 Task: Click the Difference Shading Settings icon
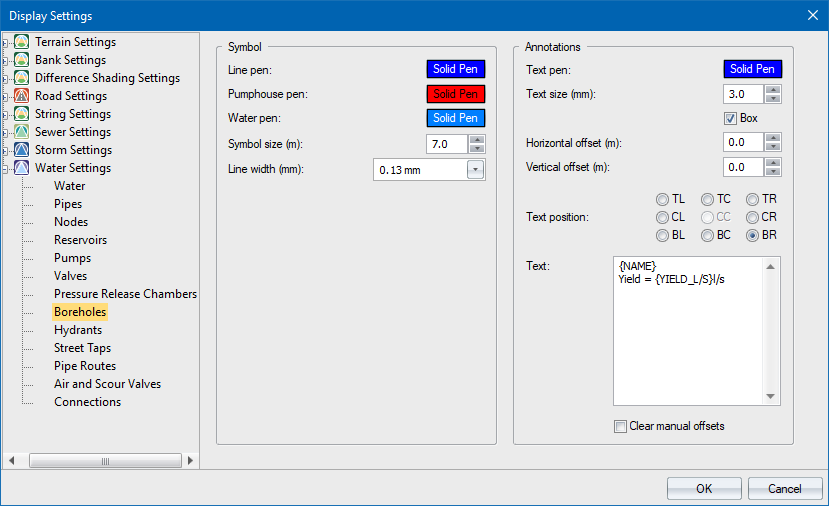click(x=22, y=78)
